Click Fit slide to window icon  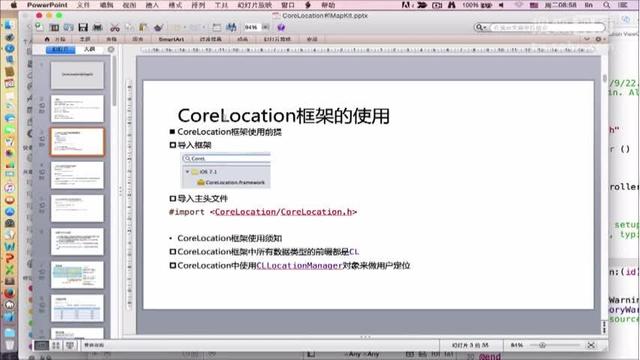[x=591, y=345]
